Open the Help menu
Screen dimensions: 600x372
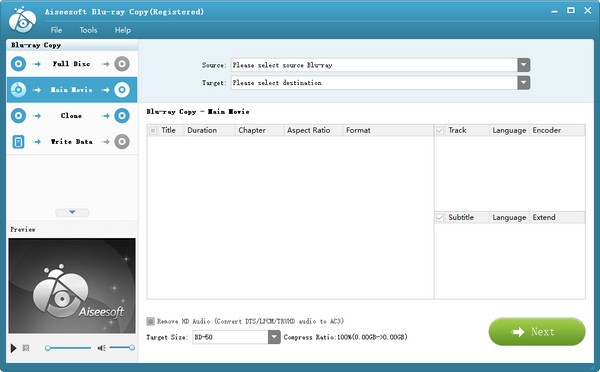(x=123, y=30)
